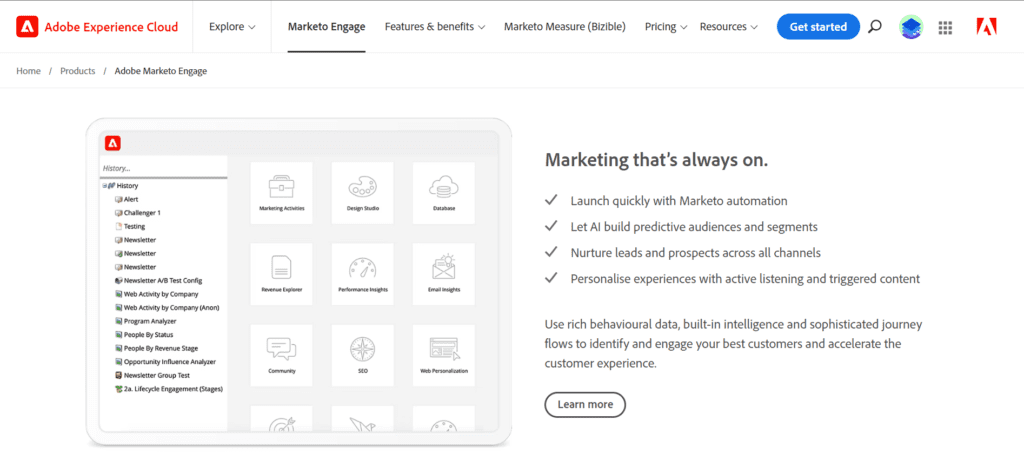Open the SEO compass tile
The height and width of the screenshot is (466, 1024).
click(362, 356)
